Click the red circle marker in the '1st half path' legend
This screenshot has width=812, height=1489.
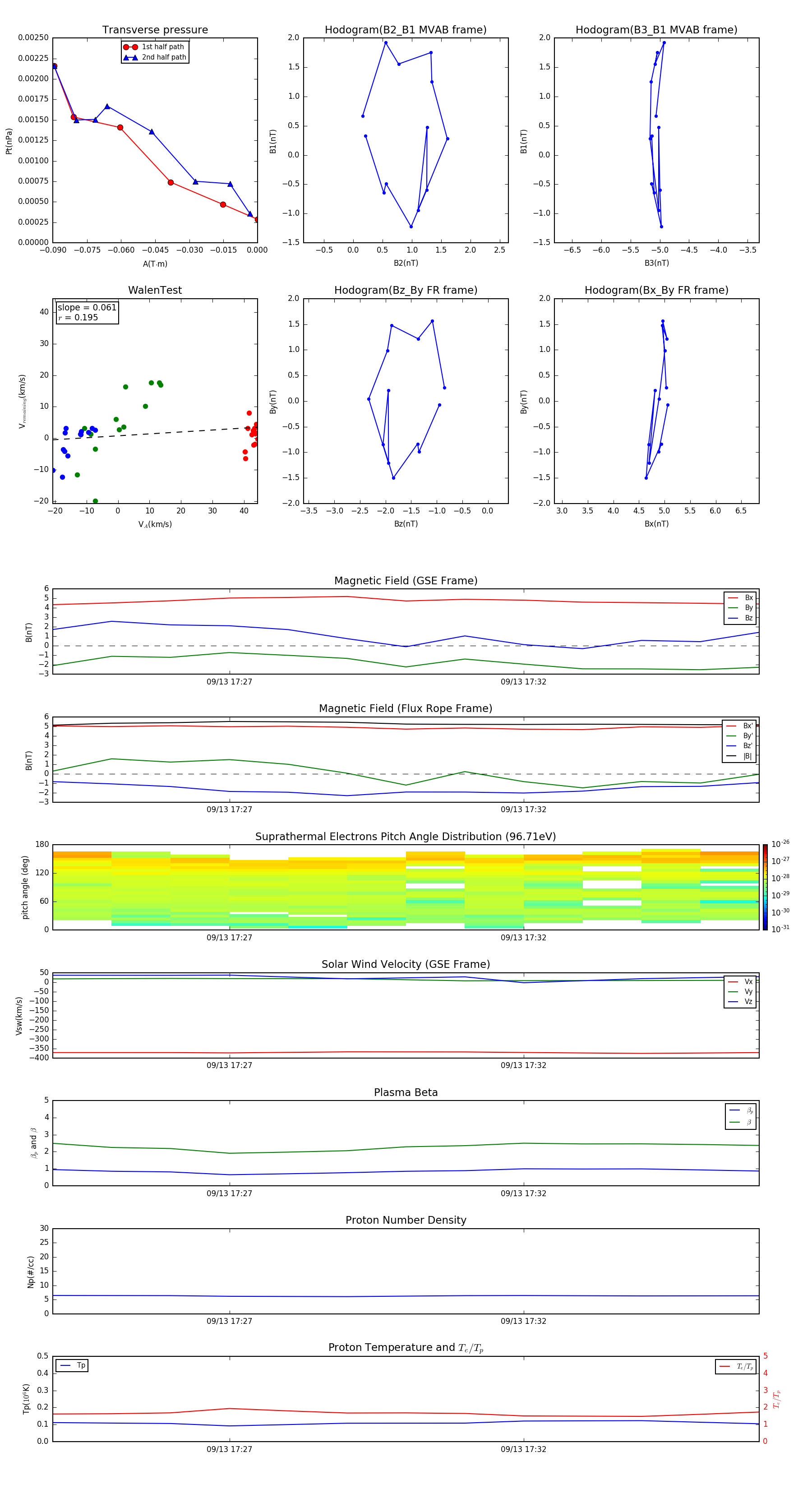[x=130, y=47]
